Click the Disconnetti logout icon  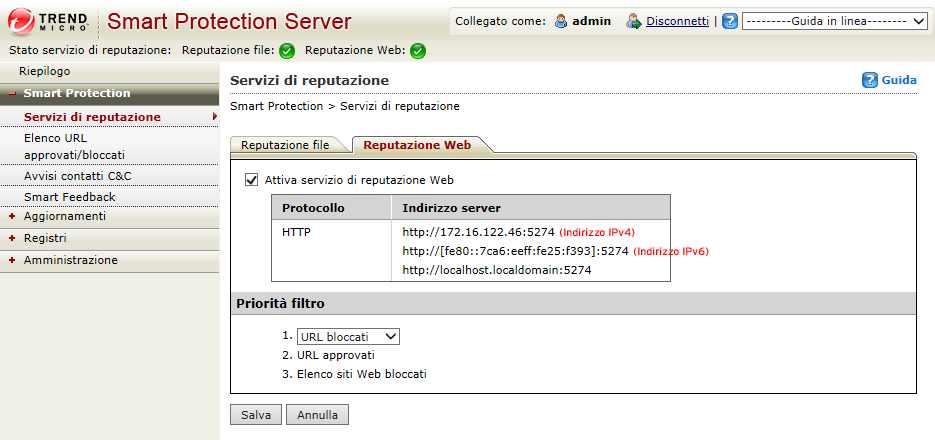[x=634, y=21]
